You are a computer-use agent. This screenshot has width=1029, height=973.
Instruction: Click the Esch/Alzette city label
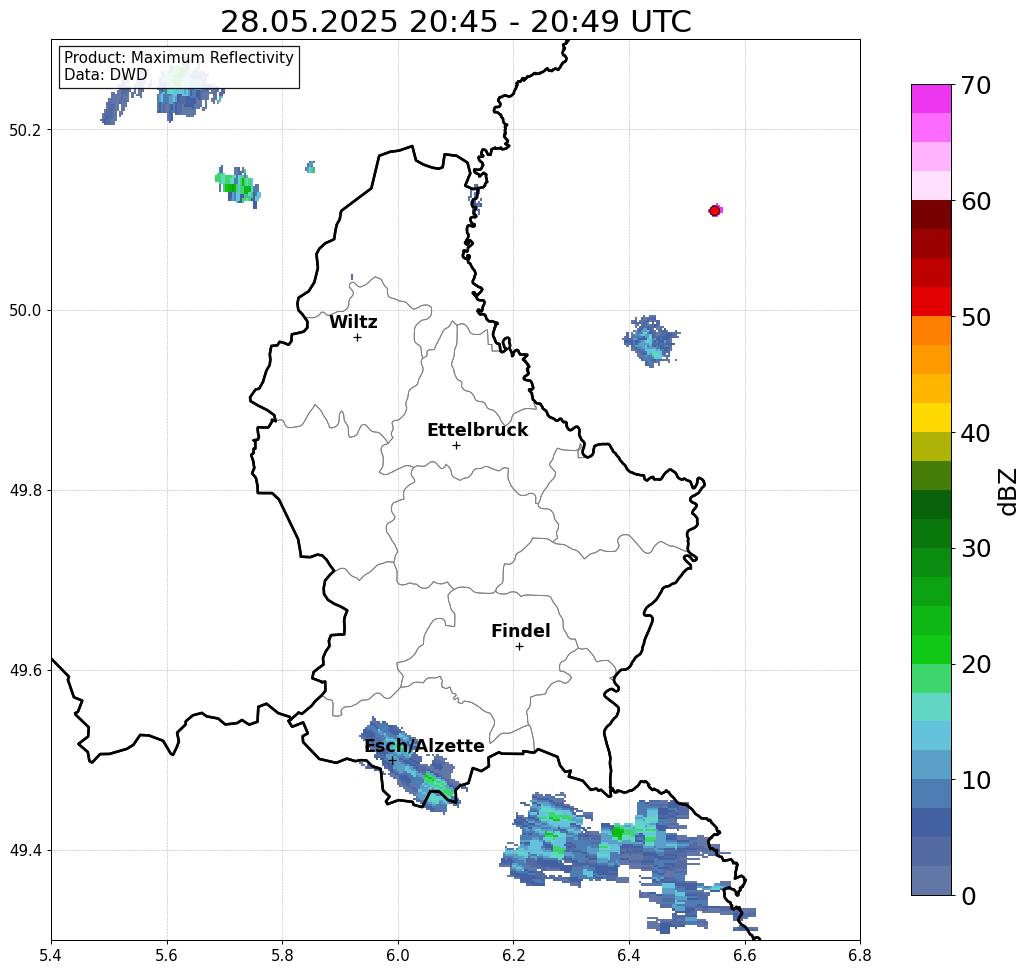point(425,746)
